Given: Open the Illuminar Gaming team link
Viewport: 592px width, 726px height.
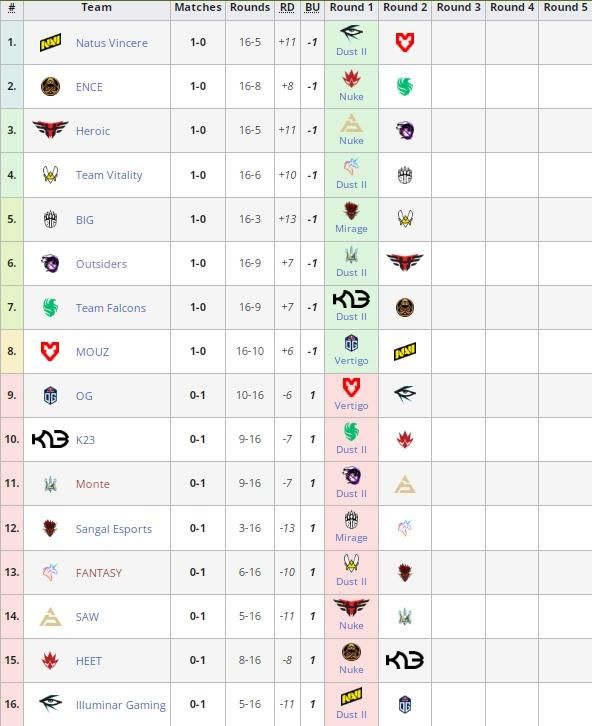Looking at the screenshot, I should [x=121, y=705].
